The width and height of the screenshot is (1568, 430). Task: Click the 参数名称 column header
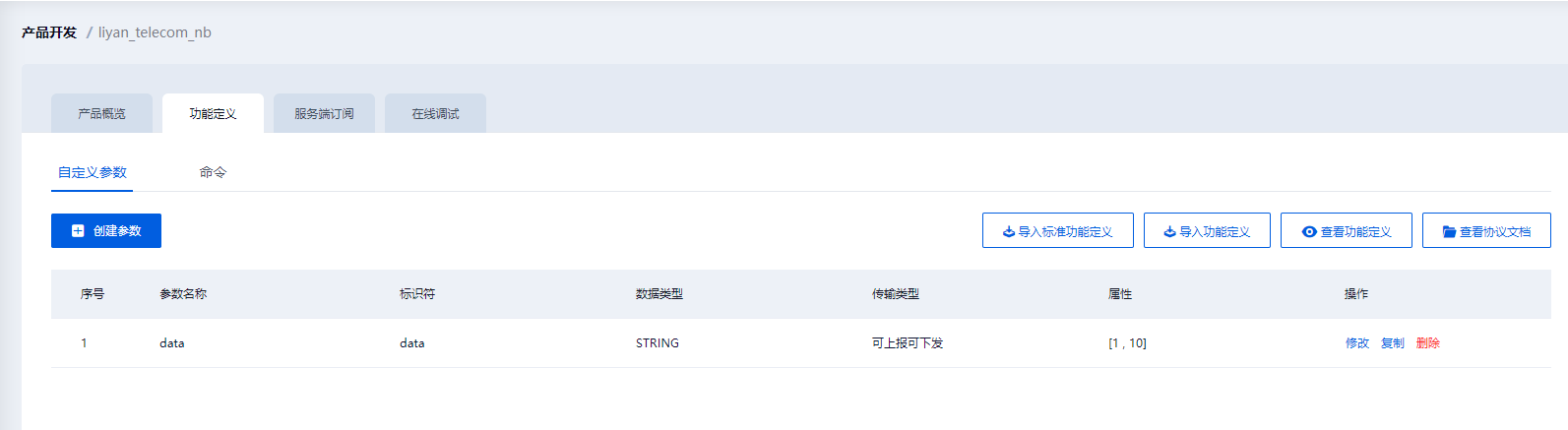[x=183, y=294]
